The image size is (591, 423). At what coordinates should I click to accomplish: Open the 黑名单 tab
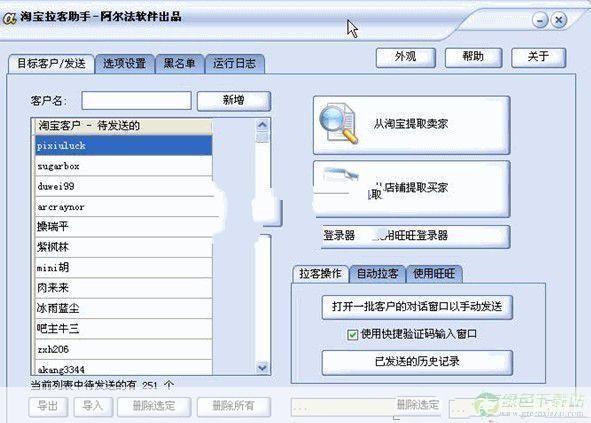click(x=180, y=63)
